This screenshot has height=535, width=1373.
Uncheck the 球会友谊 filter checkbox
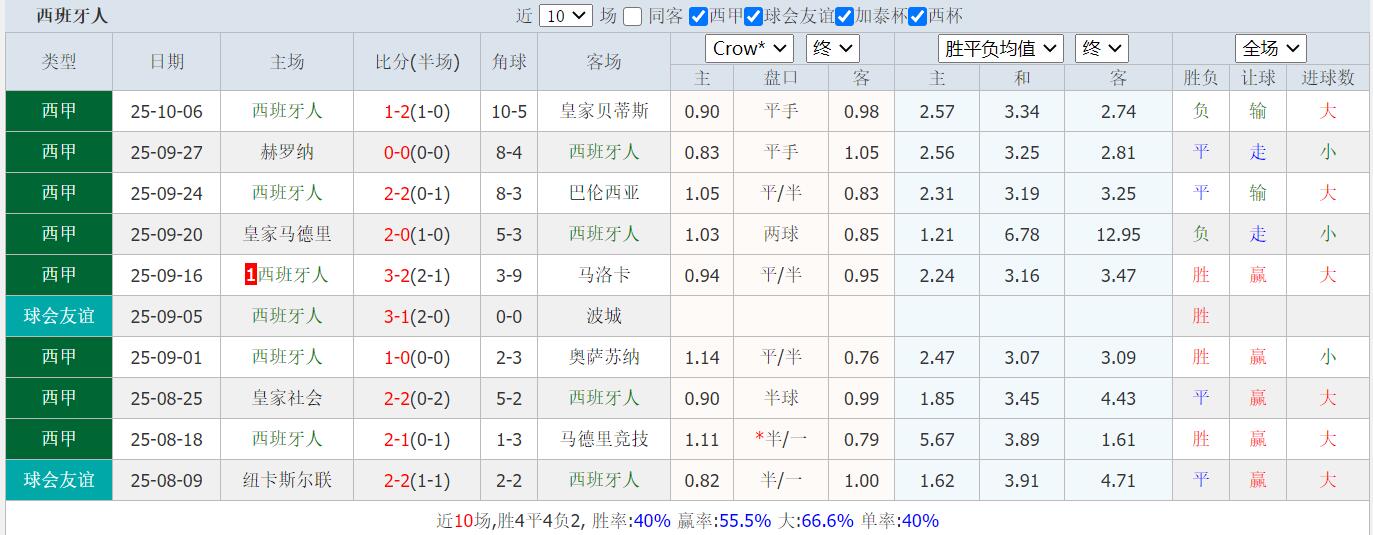(753, 16)
